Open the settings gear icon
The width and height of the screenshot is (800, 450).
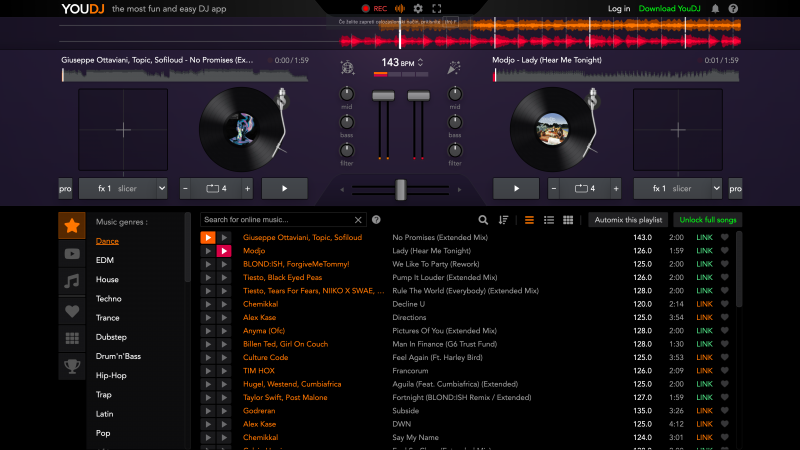[x=418, y=8]
